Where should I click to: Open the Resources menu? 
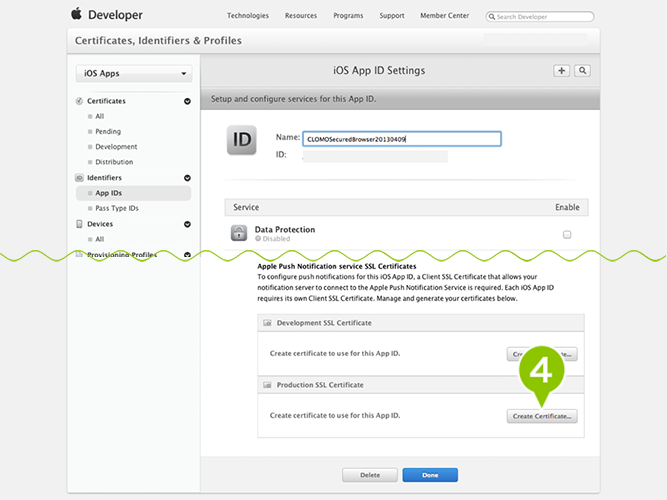point(301,16)
